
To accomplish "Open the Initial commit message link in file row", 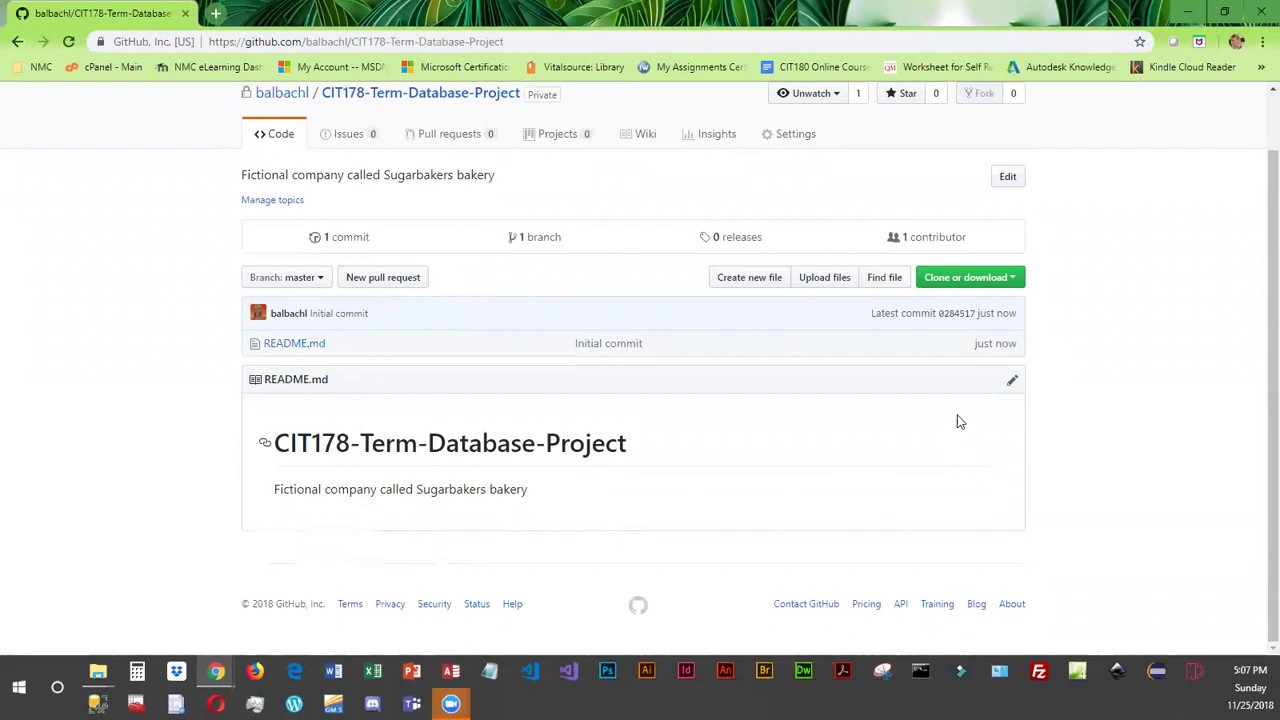I will coord(608,343).
